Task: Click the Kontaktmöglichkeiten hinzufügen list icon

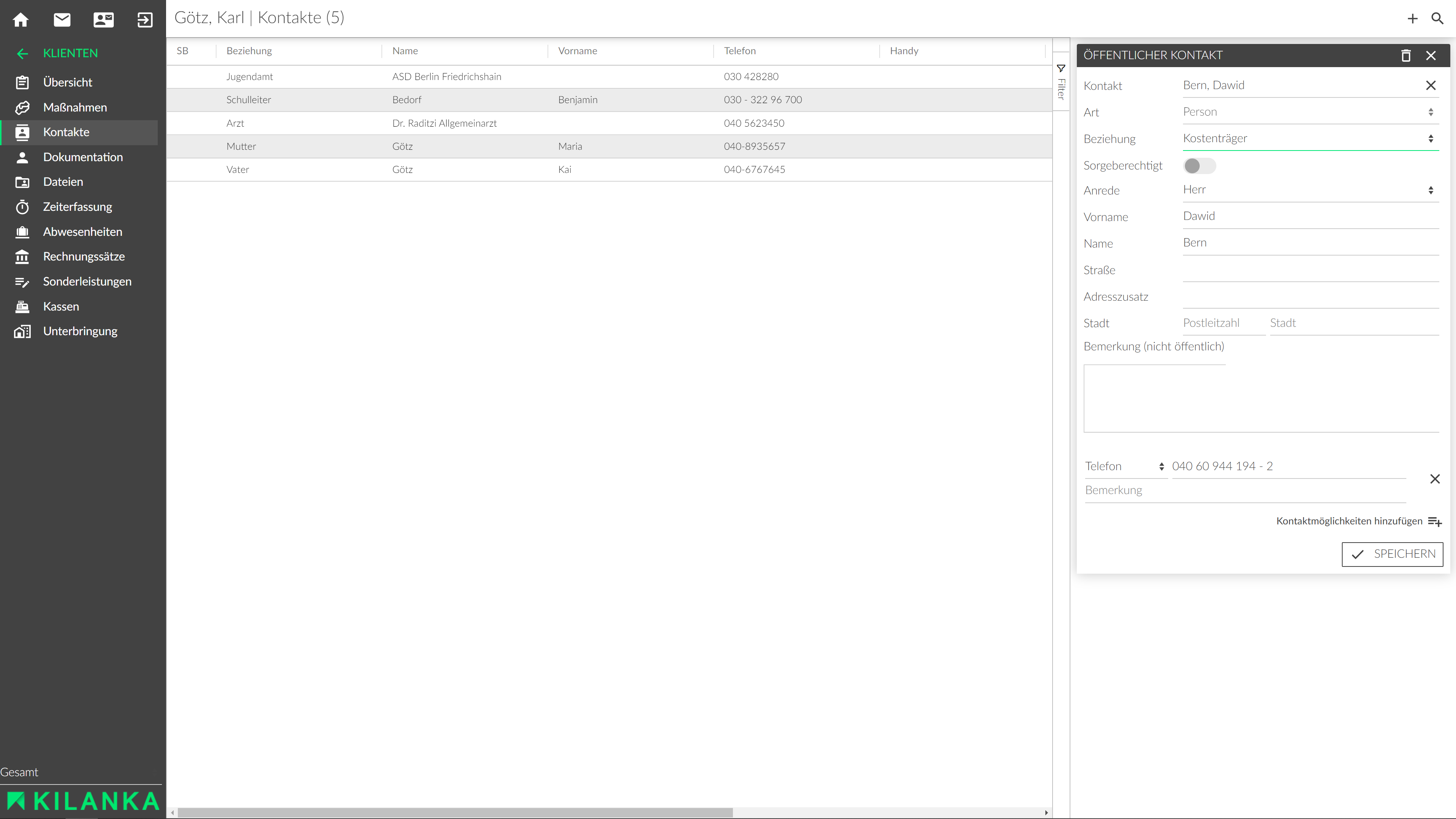Action: click(x=1434, y=521)
